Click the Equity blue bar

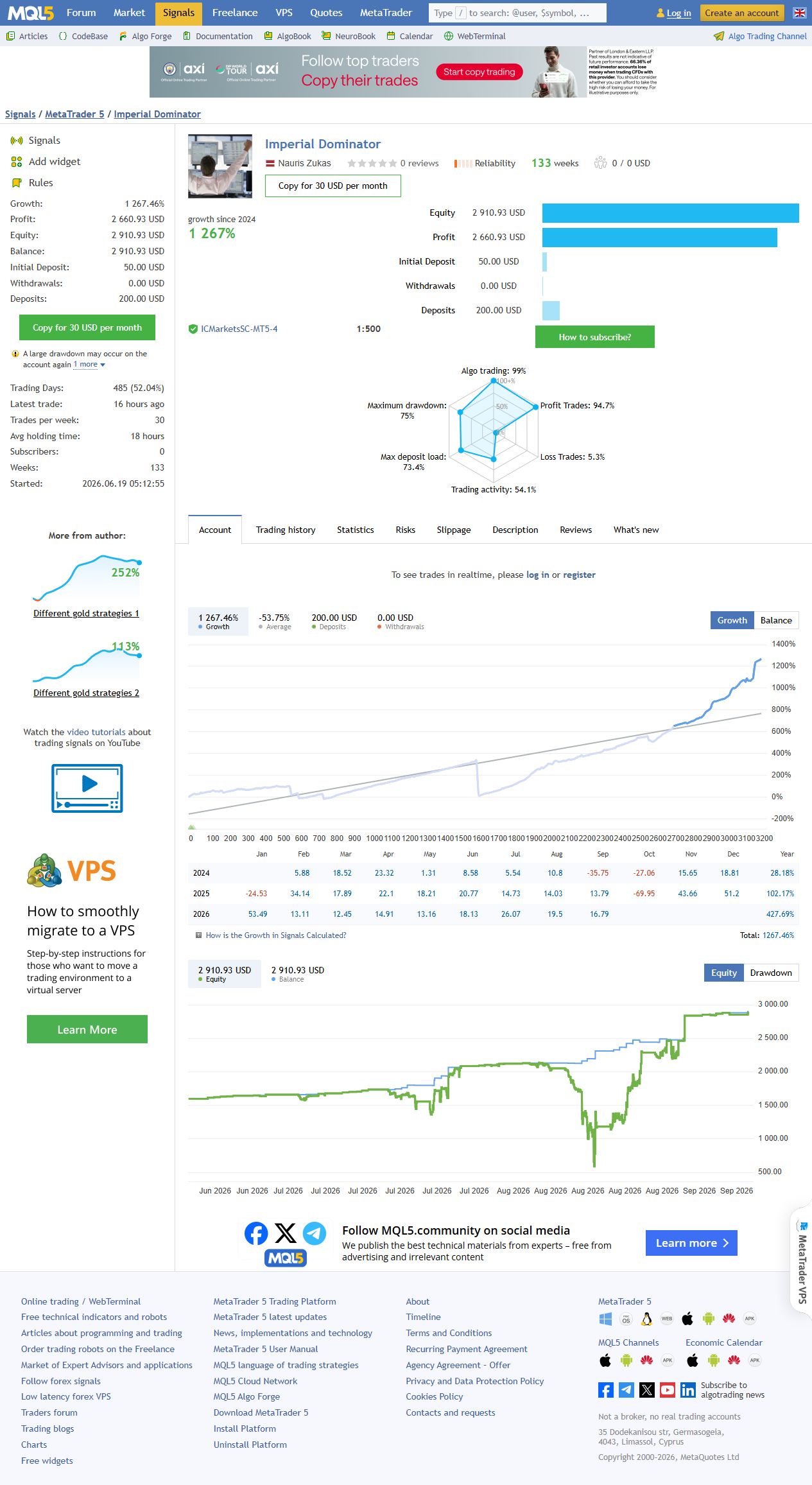click(x=671, y=213)
